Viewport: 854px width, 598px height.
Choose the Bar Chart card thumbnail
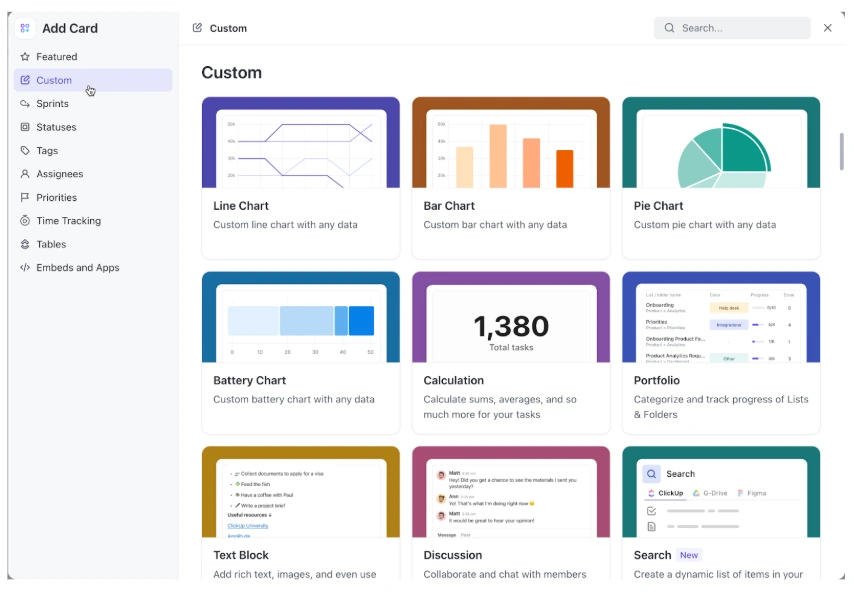[x=511, y=143]
